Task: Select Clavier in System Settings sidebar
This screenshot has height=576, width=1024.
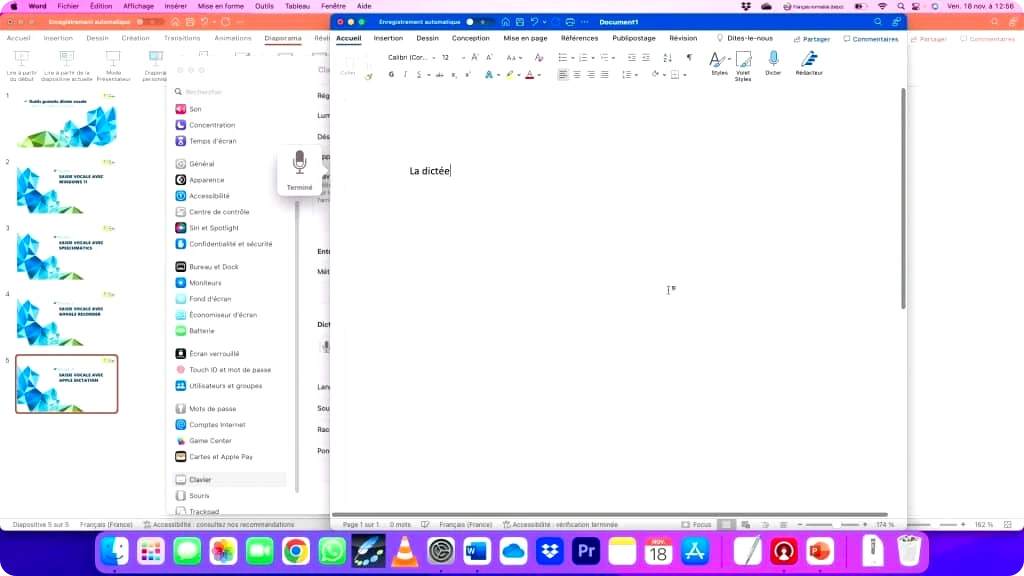Action: tap(230, 479)
